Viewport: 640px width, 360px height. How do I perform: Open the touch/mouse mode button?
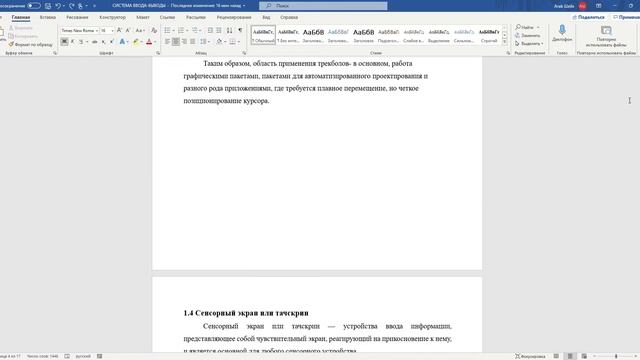click(x=80, y=6)
